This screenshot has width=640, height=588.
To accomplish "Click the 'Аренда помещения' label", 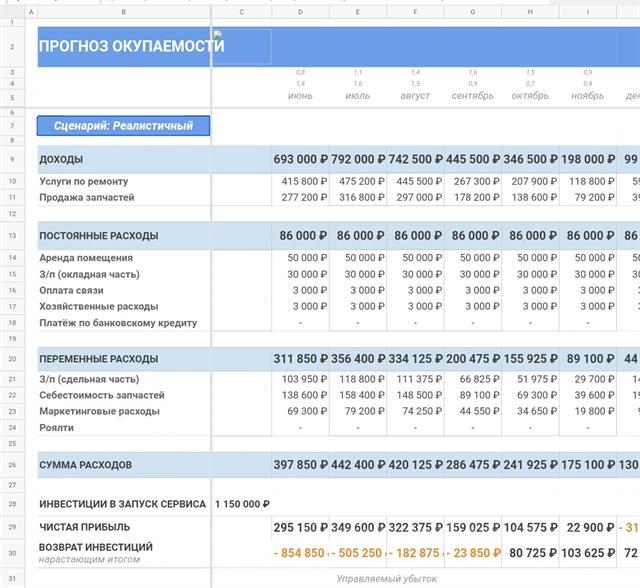I will click(86, 258).
